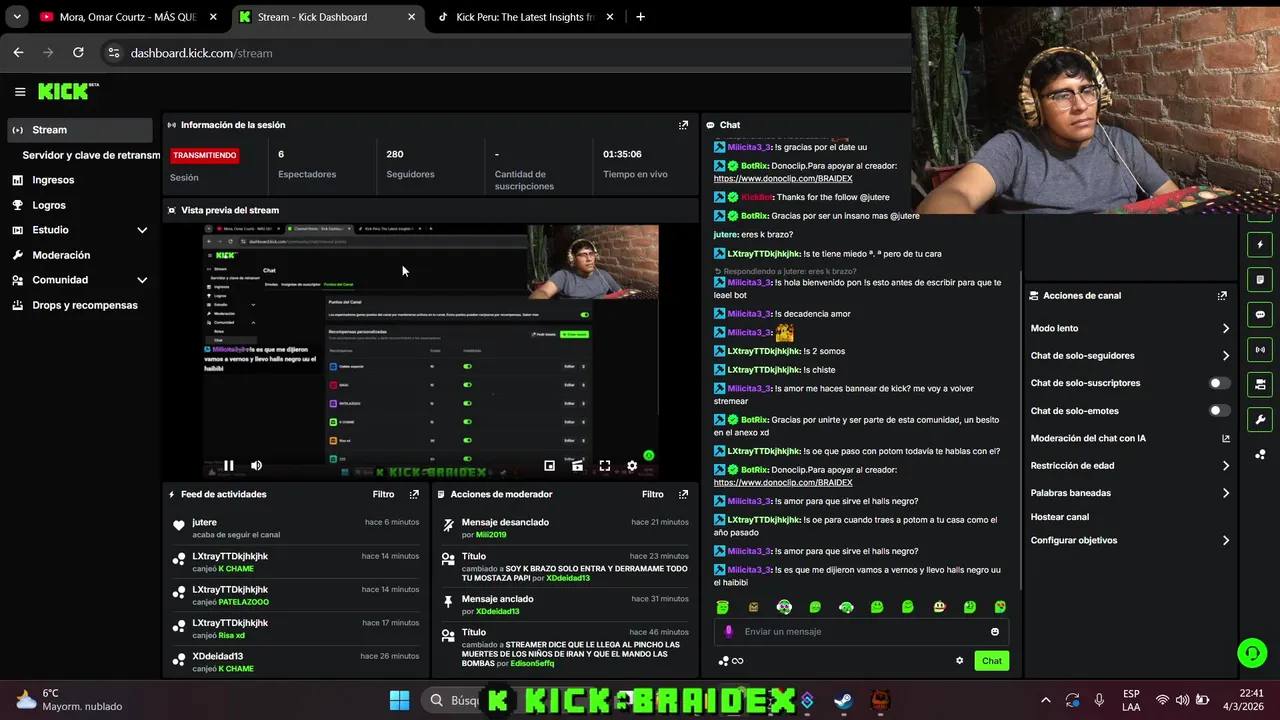
Task: Select the wrench icon in right sidebar
Action: (x=1260, y=420)
